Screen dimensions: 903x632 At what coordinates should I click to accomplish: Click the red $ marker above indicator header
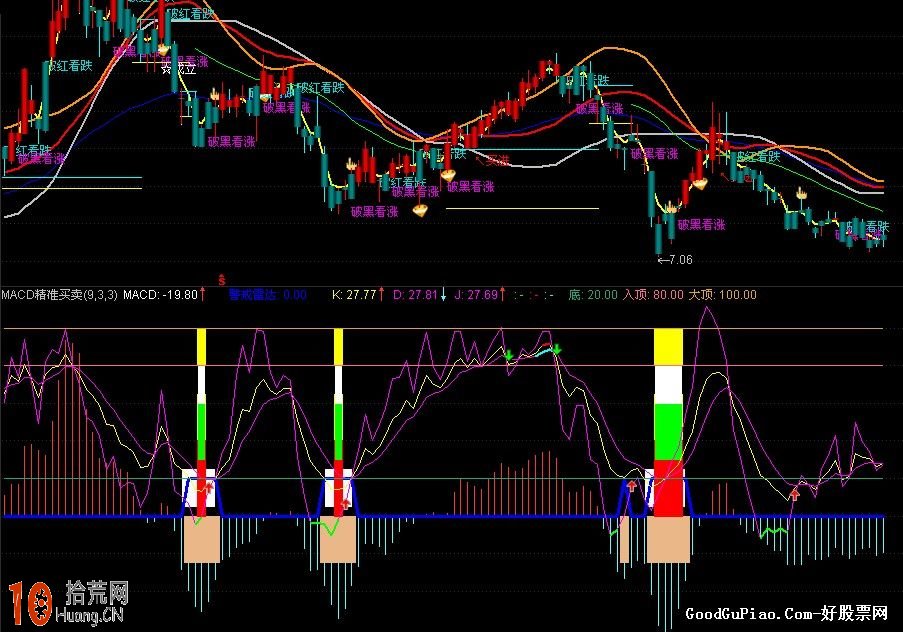pyautogui.click(x=221, y=280)
